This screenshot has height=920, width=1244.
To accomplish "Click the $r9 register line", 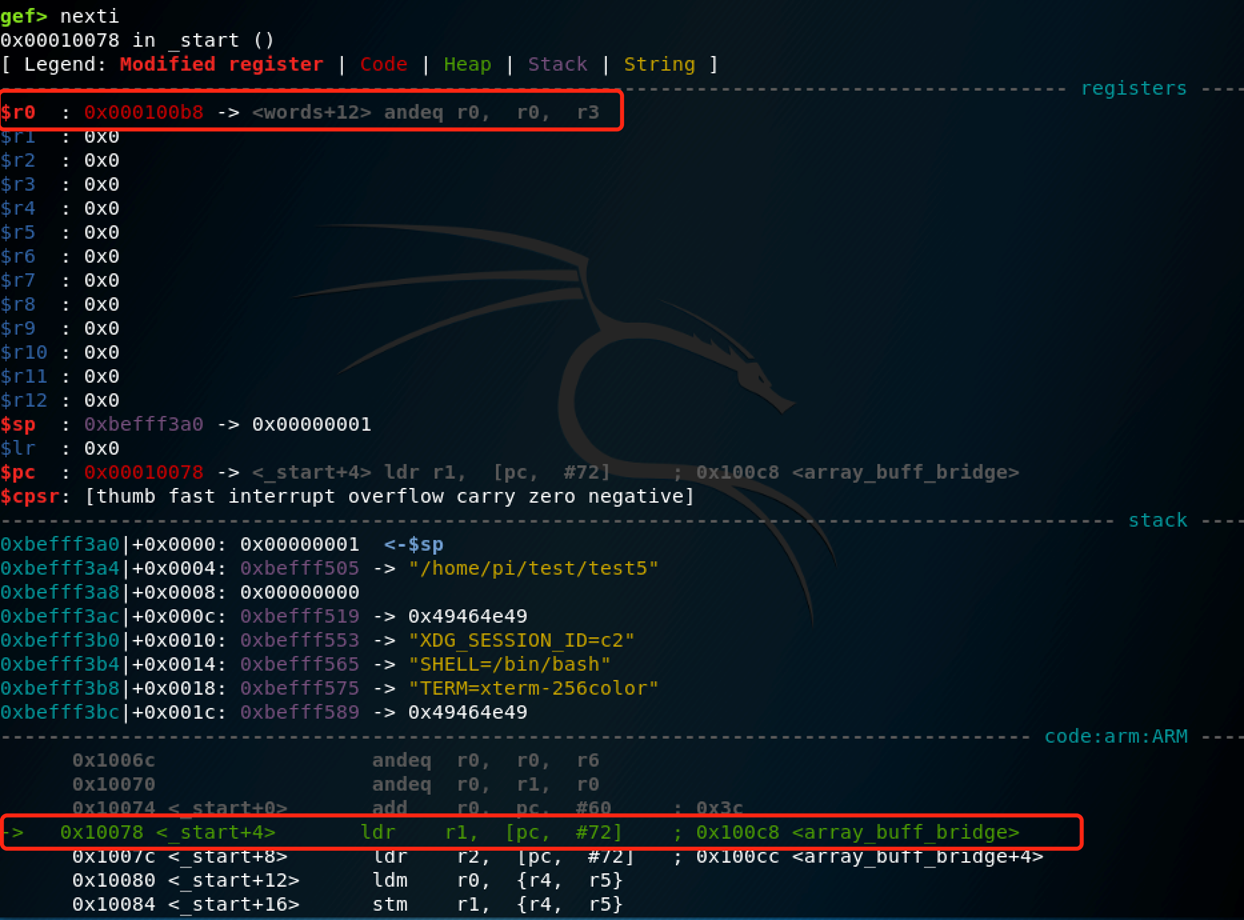I will click(x=60, y=328).
